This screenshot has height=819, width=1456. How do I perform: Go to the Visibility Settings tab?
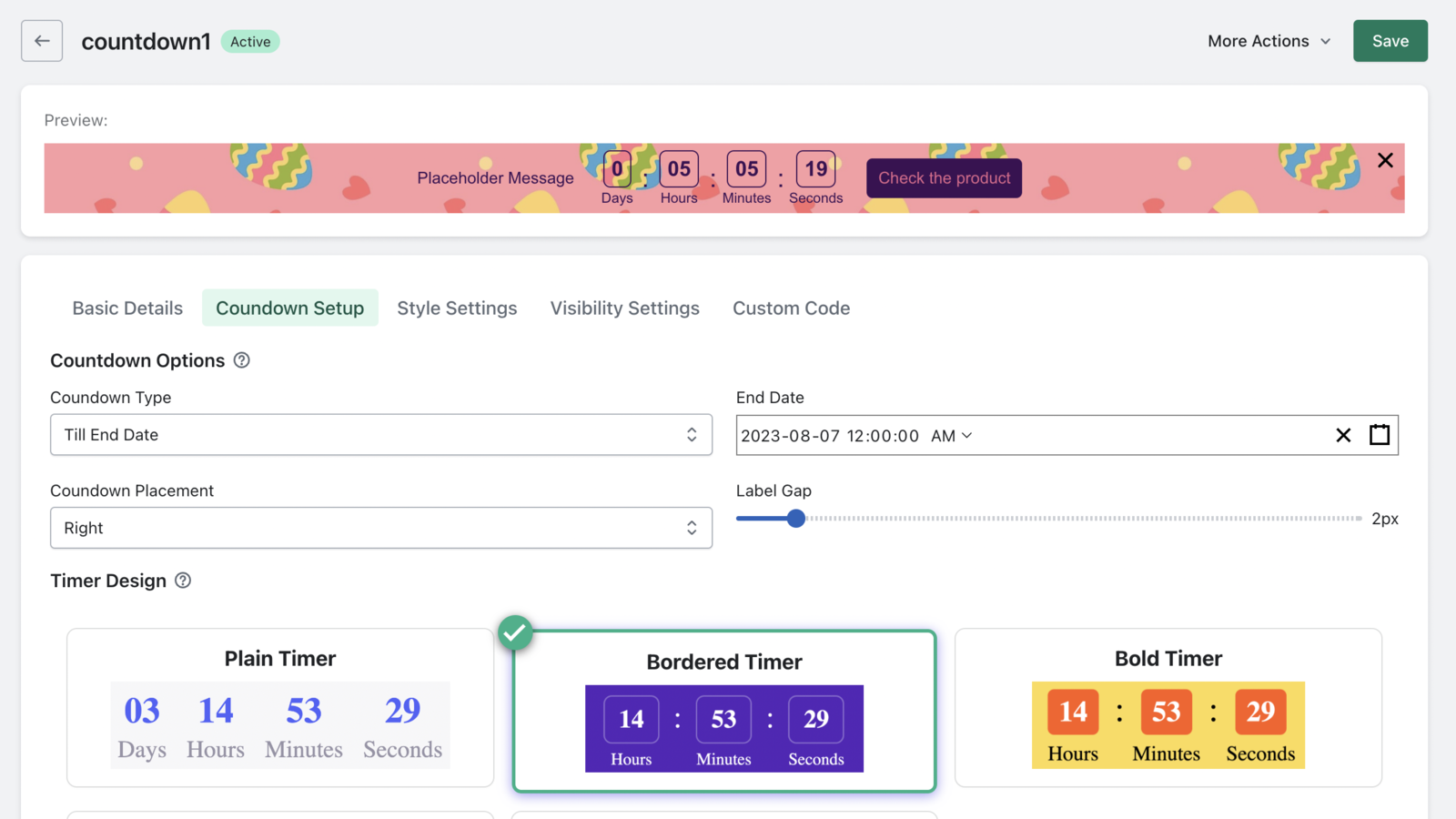[x=625, y=308]
